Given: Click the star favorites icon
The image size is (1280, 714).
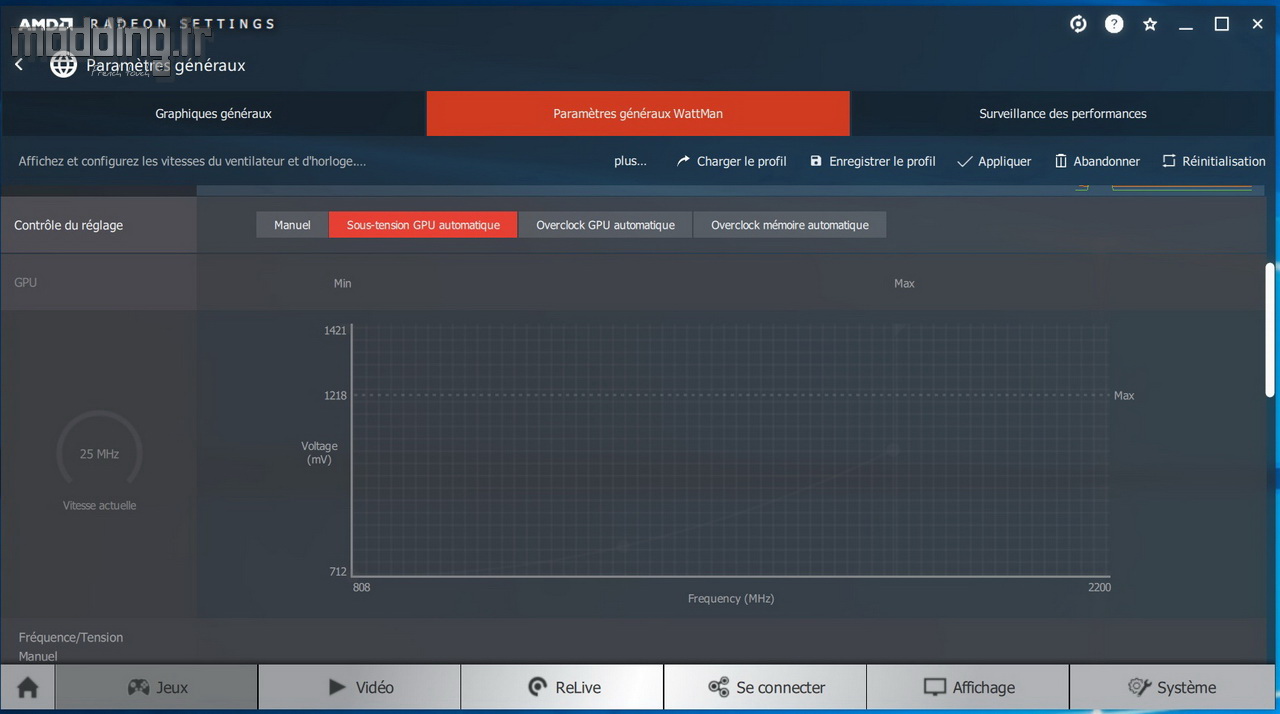Looking at the screenshot, I should click(x=1150, y=24).
